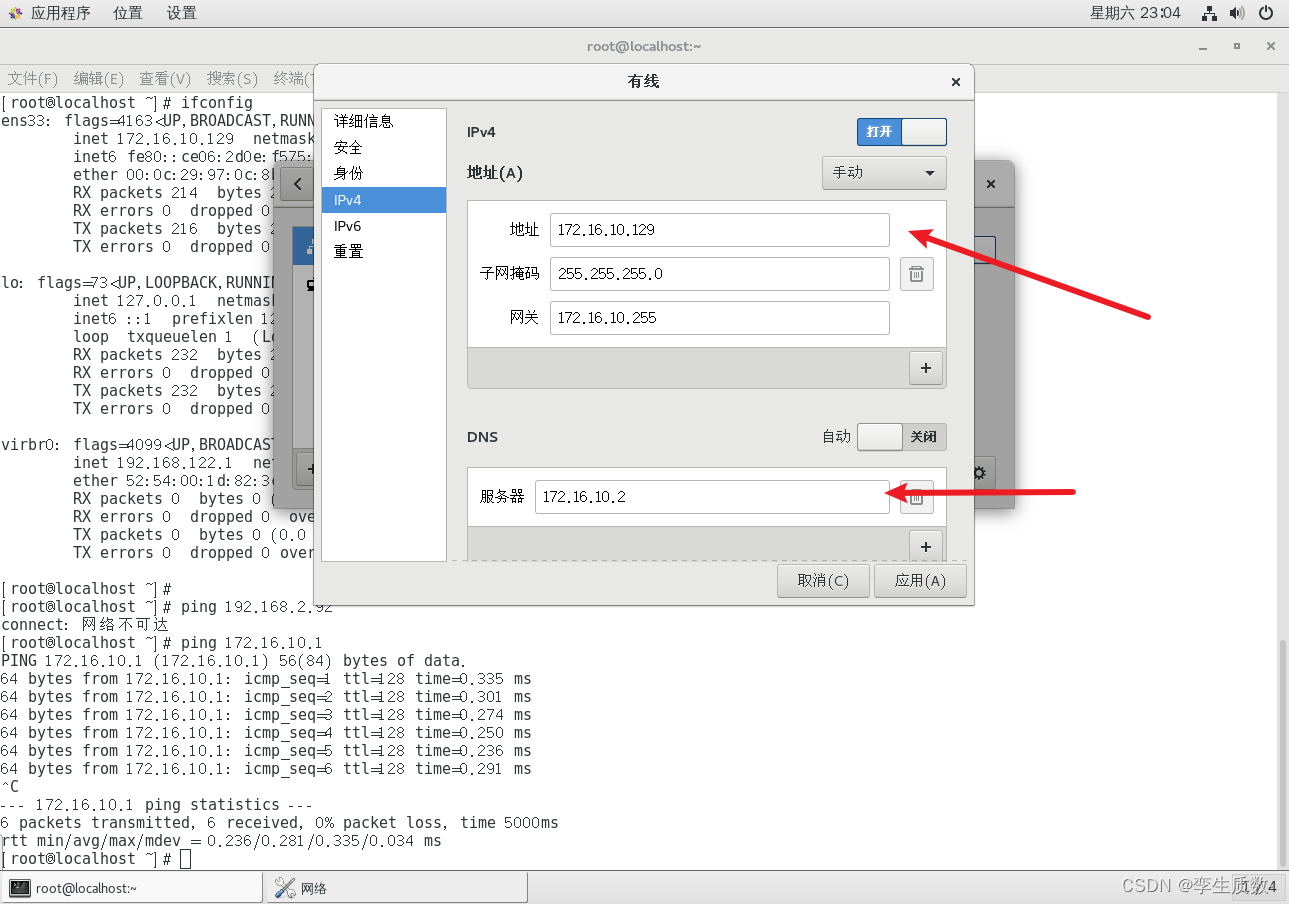The width and height of the screenshot is (1289, 904).
Task: Select IPv6 in the wired dialog sidebar
Action: pos(384,226)
